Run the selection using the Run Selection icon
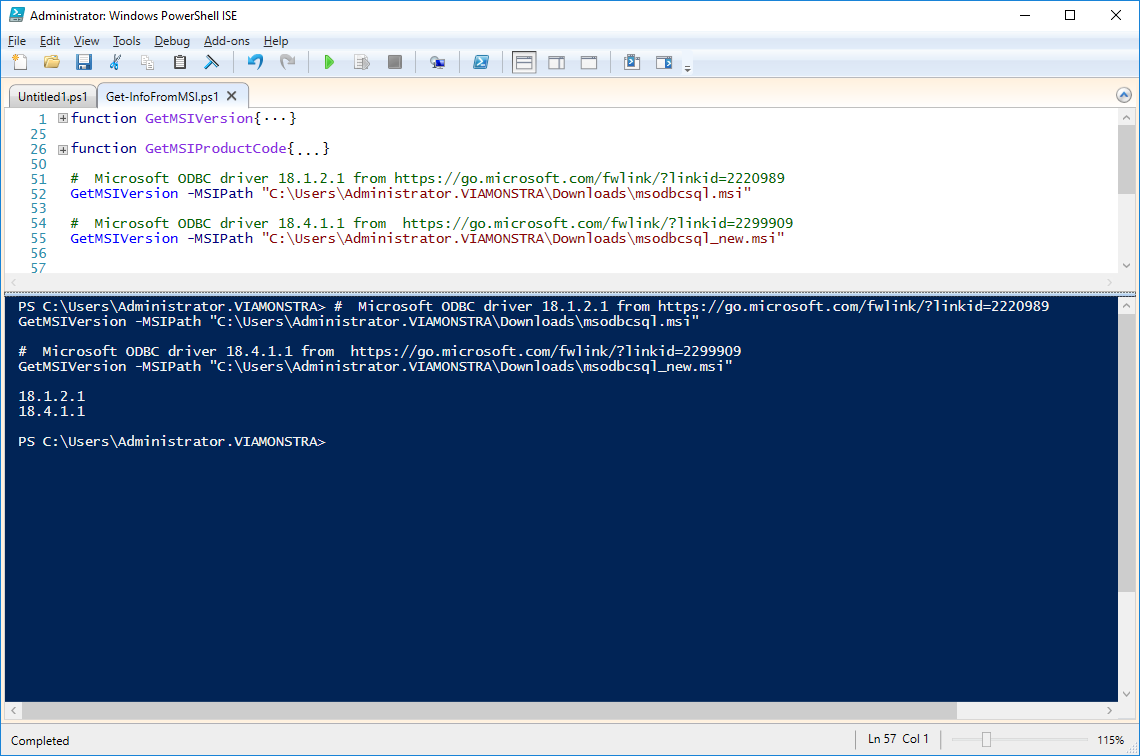The height and width of the screenshot is (756, 1140). [361, 63]
